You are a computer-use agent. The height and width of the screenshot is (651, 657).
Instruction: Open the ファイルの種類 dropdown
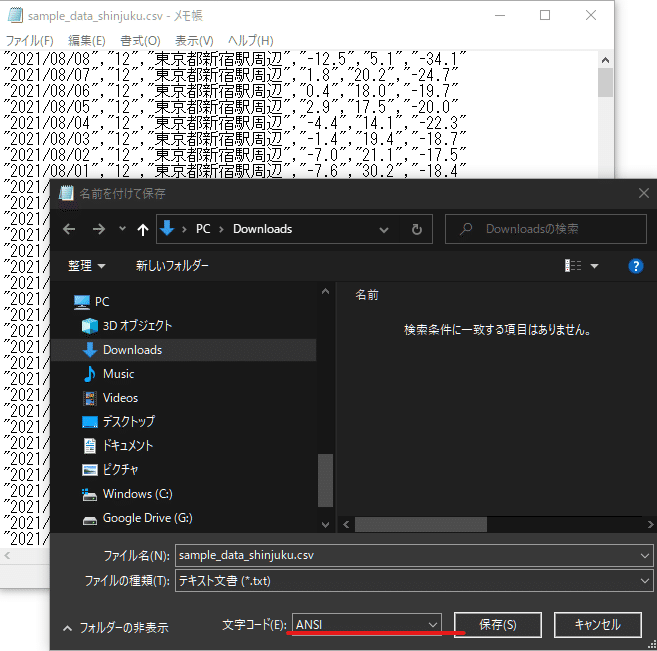click(x=414, y=581)
